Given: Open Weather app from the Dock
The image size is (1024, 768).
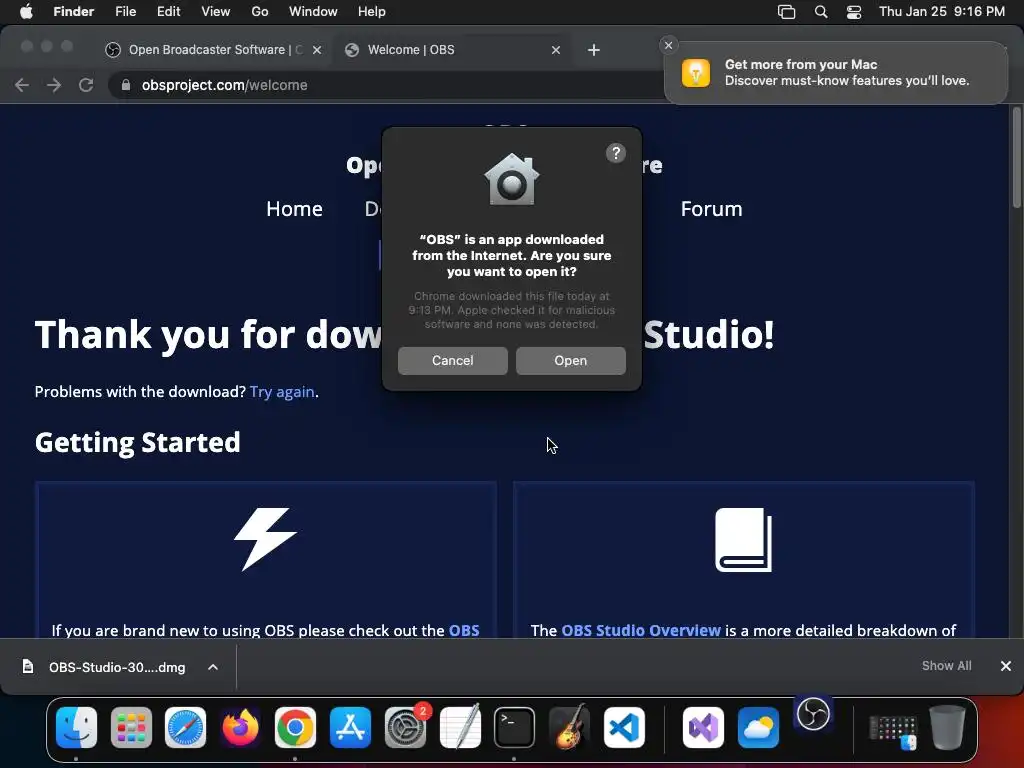Looking at the screenshot, I should (758, 727).
